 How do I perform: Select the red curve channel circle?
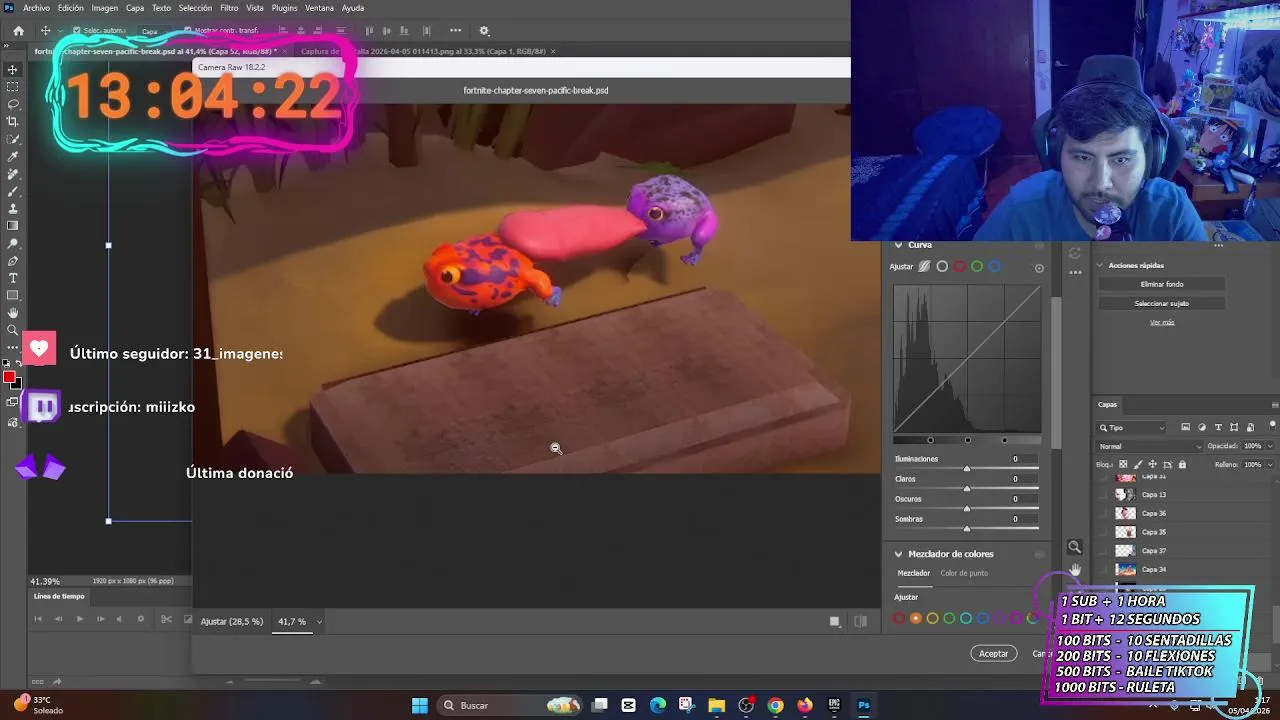959,267
